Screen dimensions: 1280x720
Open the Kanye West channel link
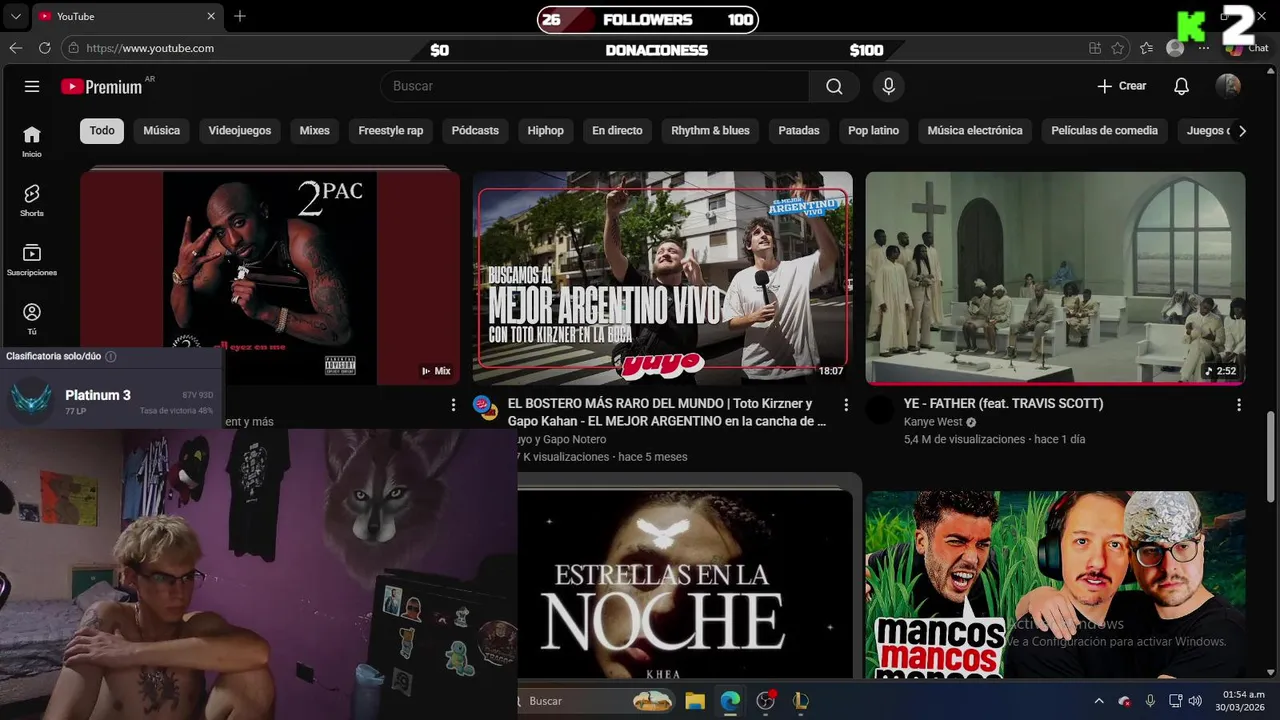coord(933,422)
